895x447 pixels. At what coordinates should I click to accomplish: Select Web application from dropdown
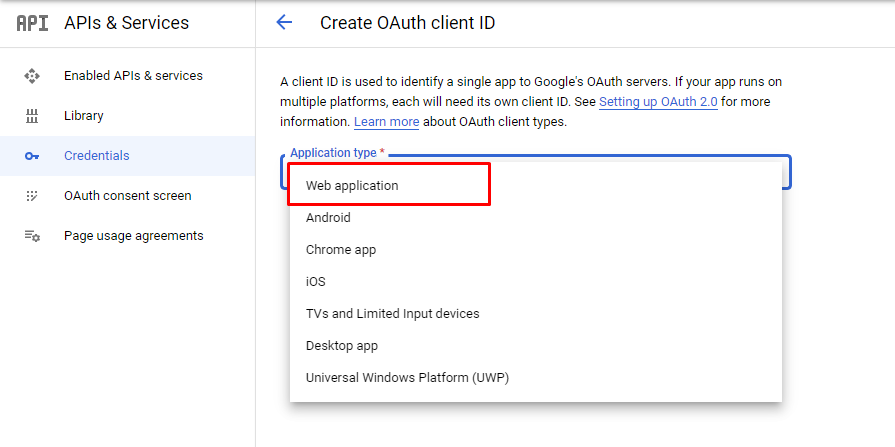352,186
